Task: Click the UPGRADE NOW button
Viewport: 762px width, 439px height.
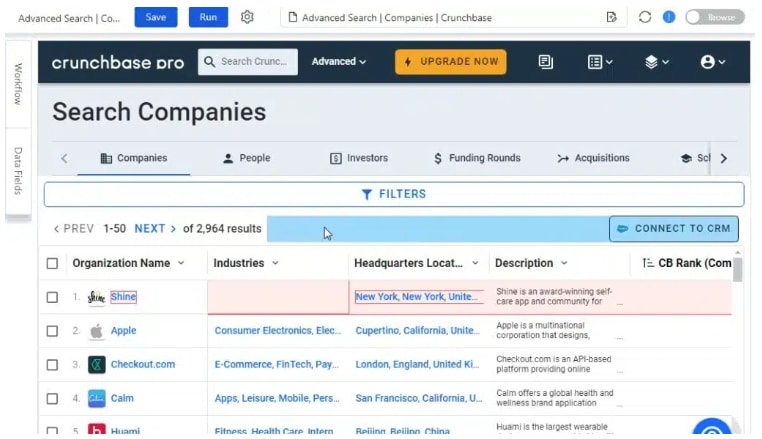Action: [x=450, y=62]
